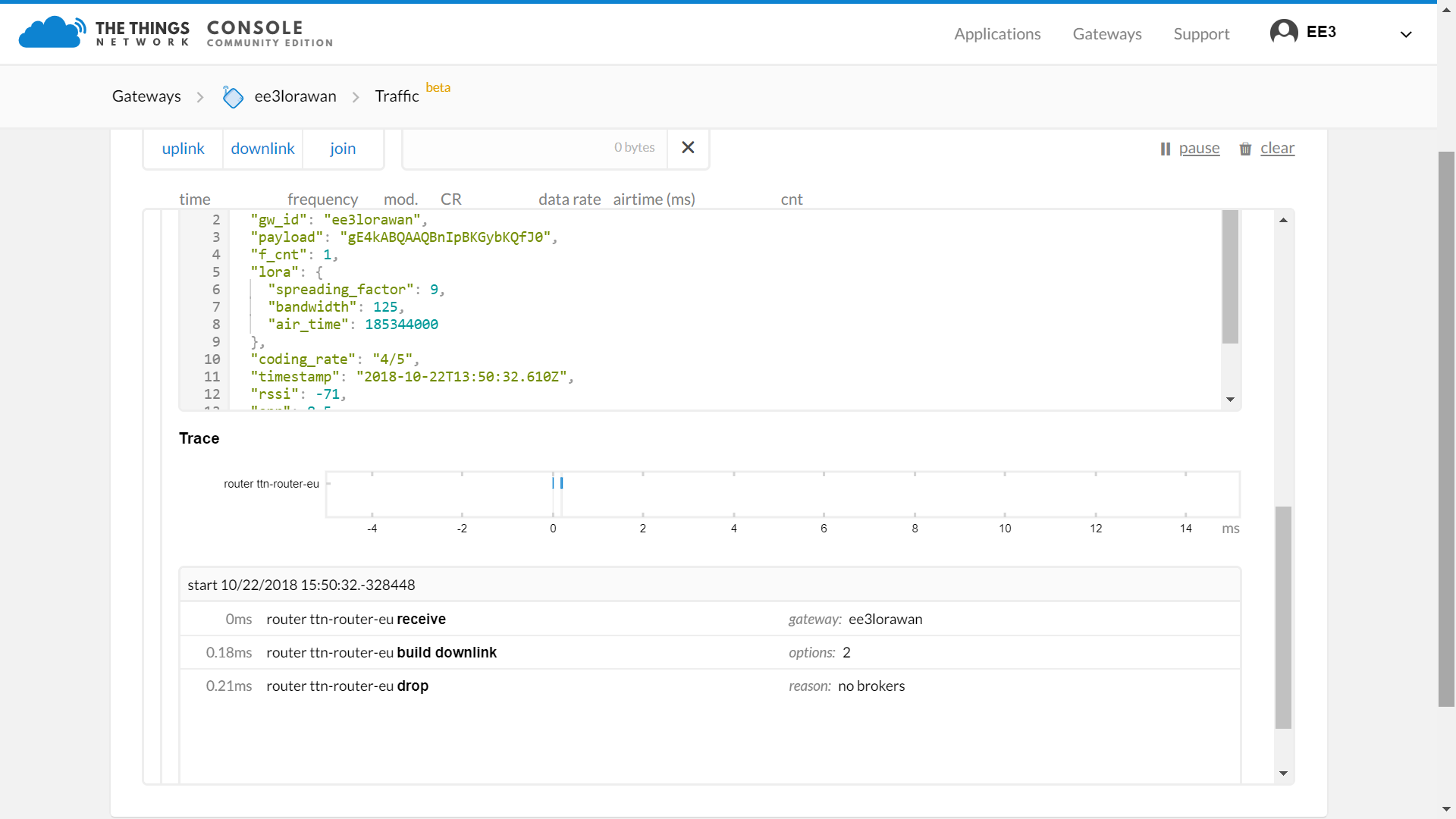Screen dimensions: 1456x819
Task: Click the Gateways breadcrumb link
Action: pos(146,96)
